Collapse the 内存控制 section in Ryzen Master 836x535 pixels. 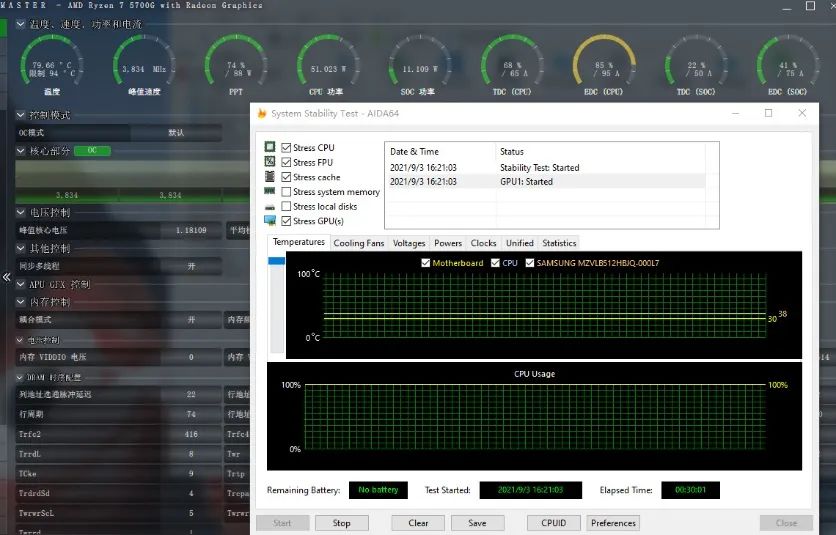(x=21, y=302)
